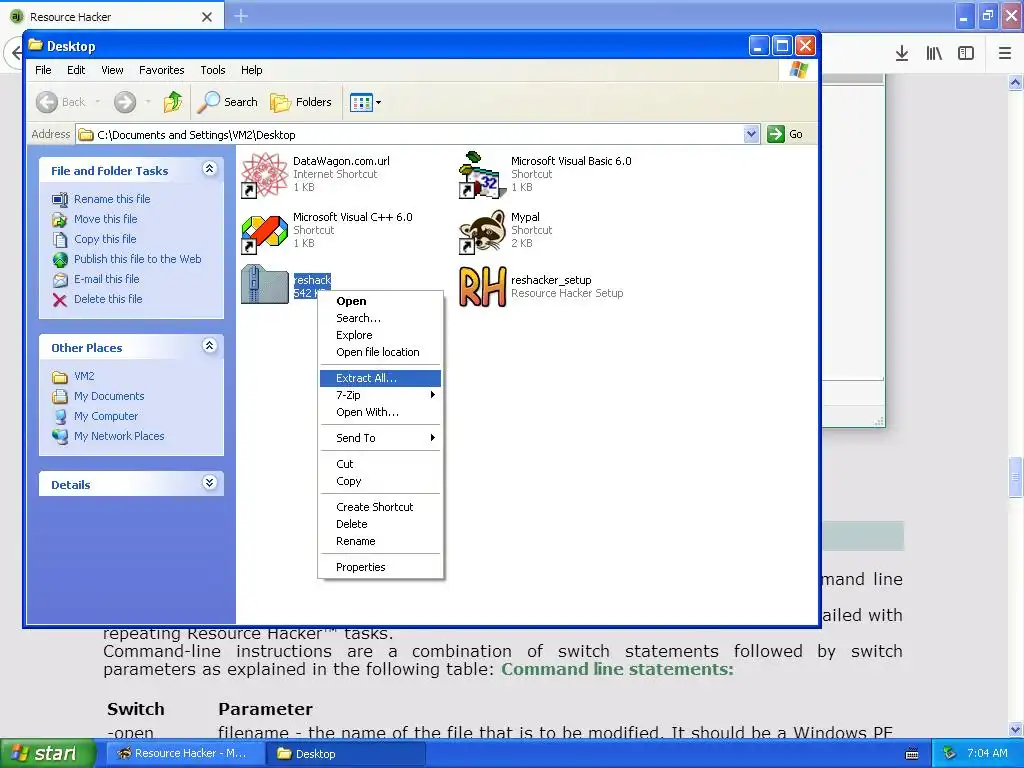Image resolution: width=1024 pixels, height=768 pixels.
Task: Click the Go button next to address
Action: pos(785,135)
